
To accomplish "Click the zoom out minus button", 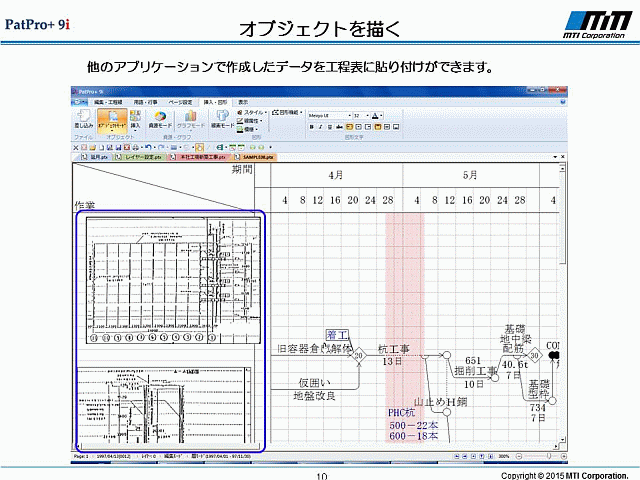I will point(519,456).
